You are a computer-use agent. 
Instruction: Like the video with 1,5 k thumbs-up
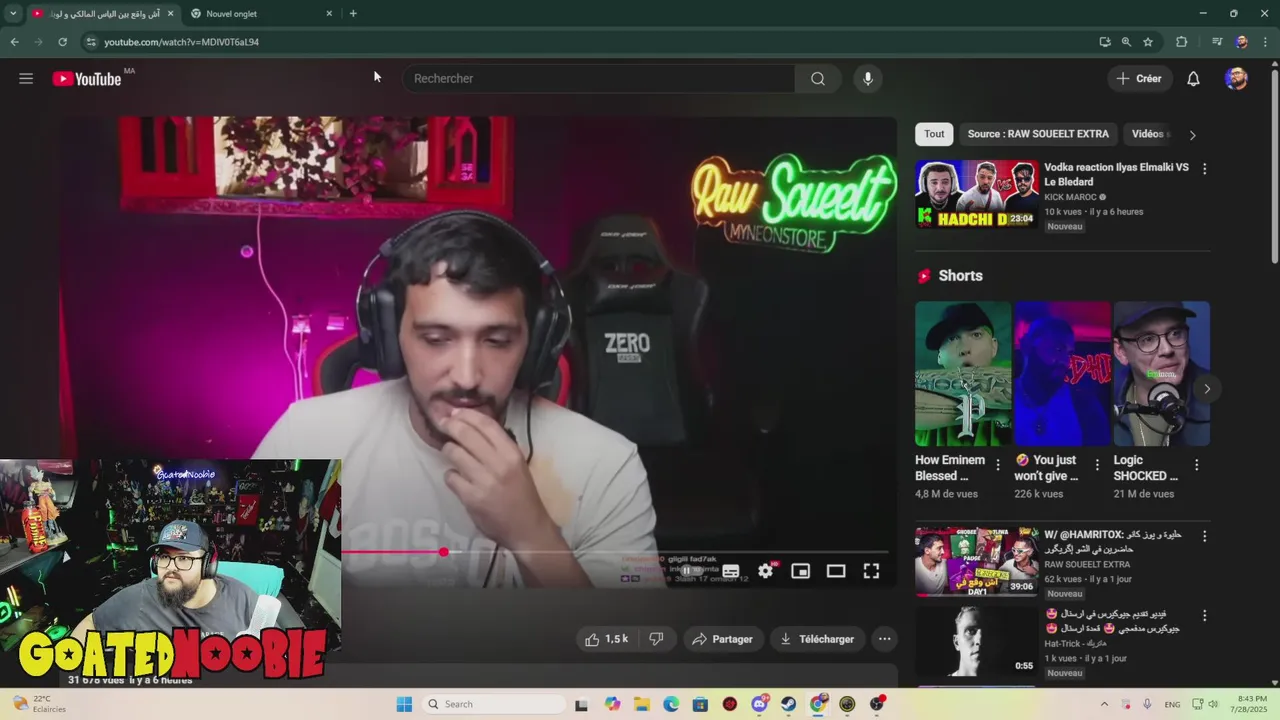click(x=607, y=639)
